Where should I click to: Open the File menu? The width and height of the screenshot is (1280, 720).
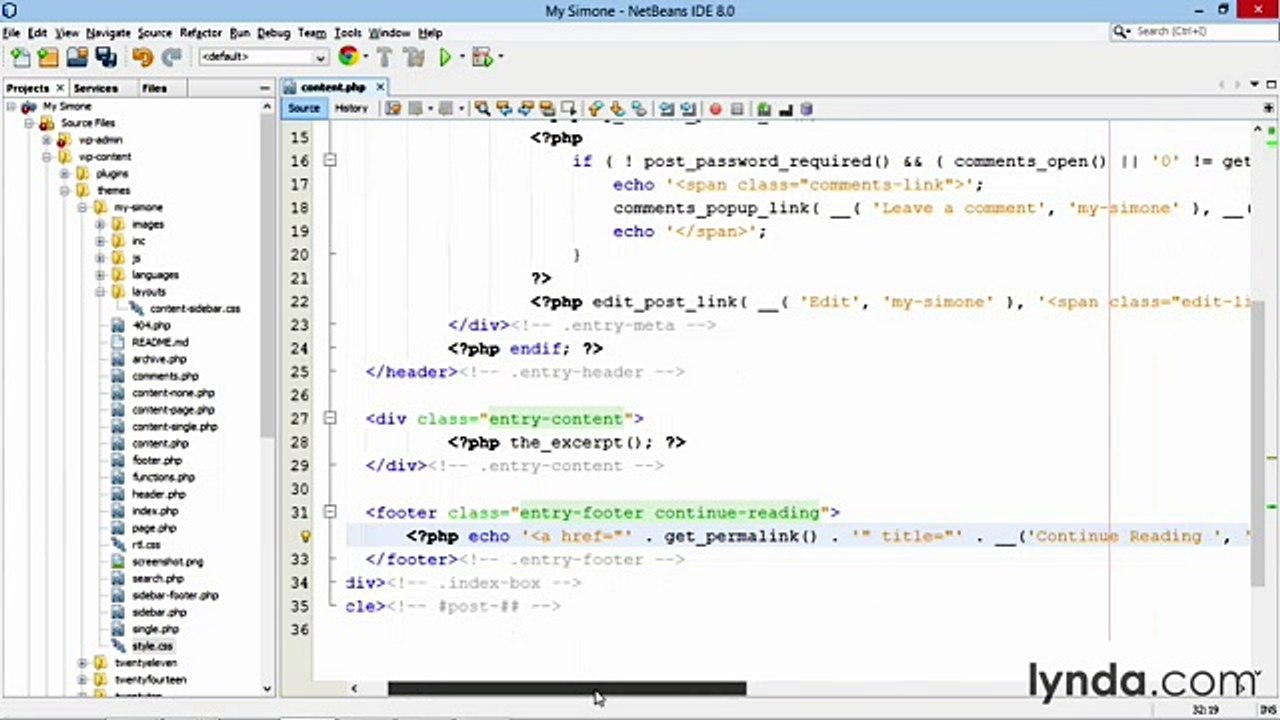[11, 33]
